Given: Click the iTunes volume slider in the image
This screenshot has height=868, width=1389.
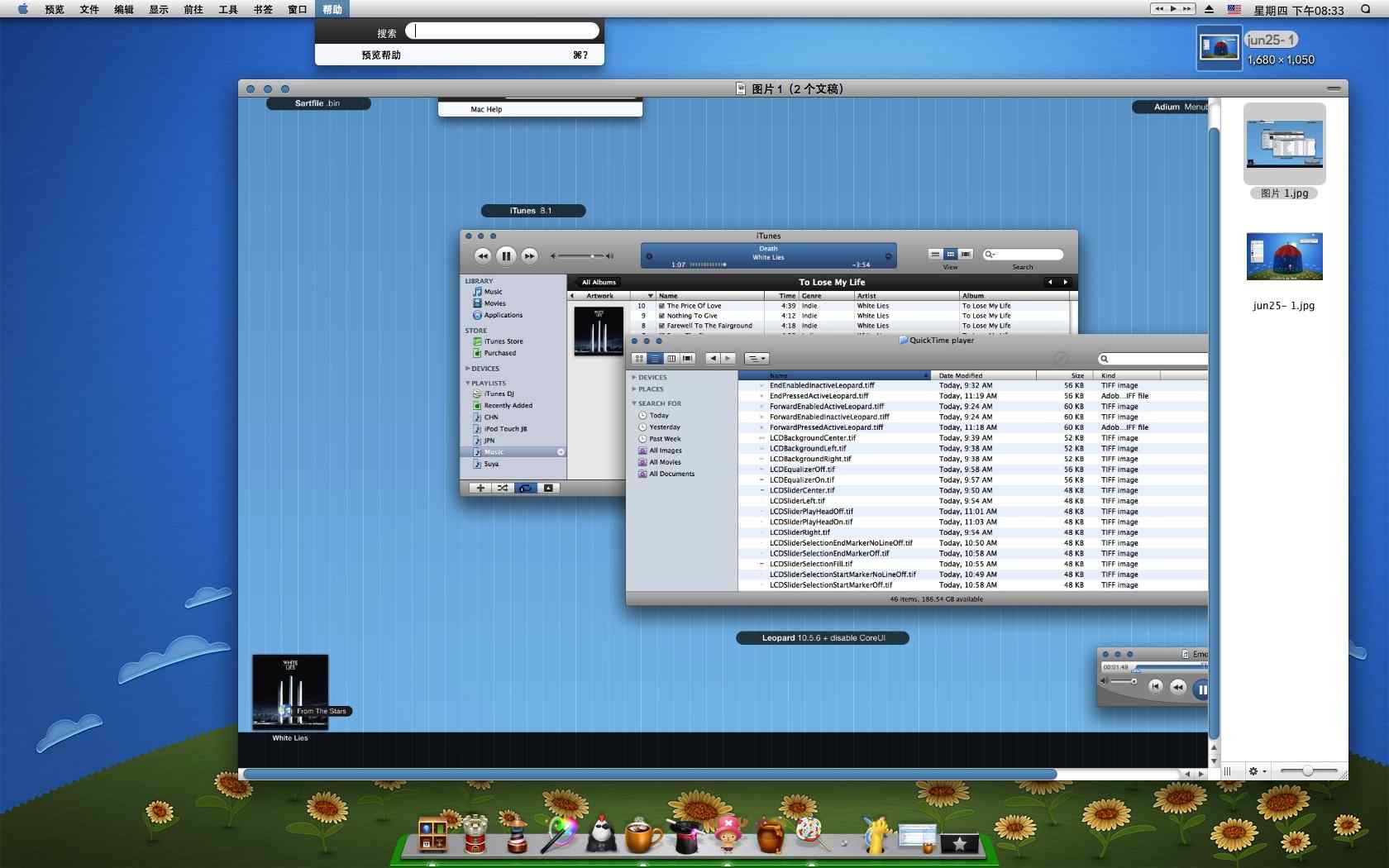Looking at the screenshot, I should [583, 256].
